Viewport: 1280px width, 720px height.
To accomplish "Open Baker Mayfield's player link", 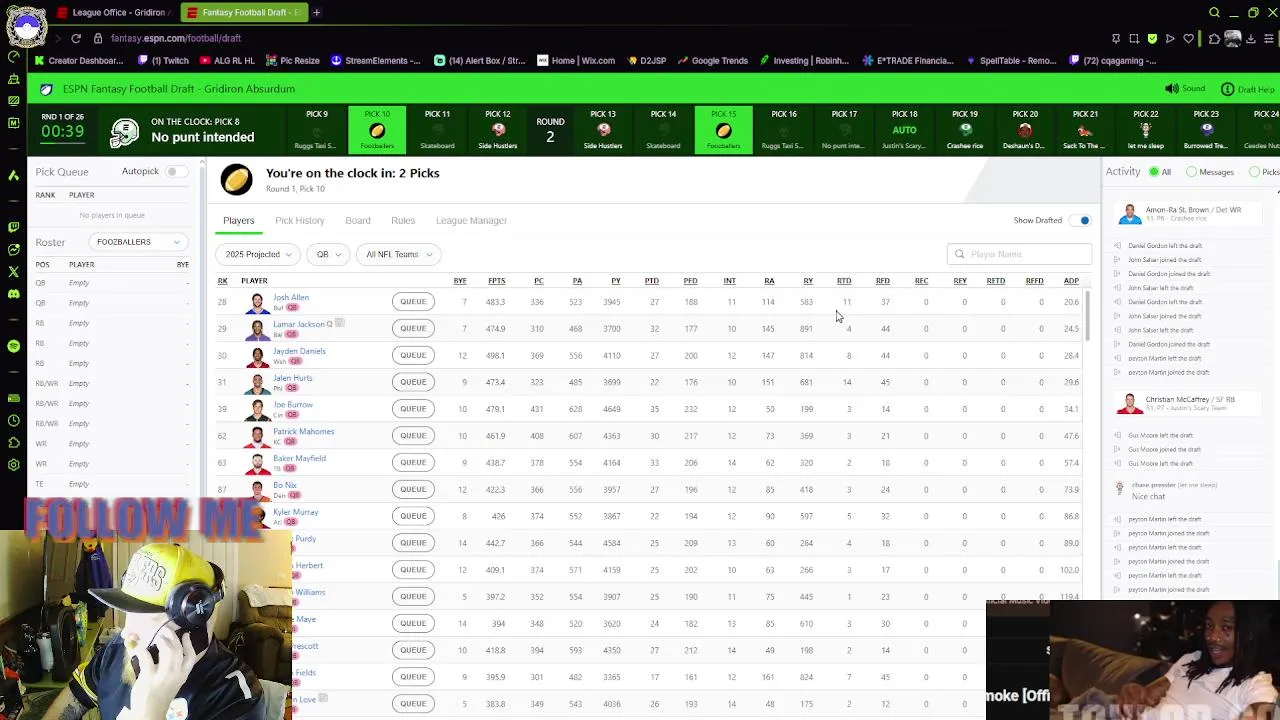I will (299, 458).
